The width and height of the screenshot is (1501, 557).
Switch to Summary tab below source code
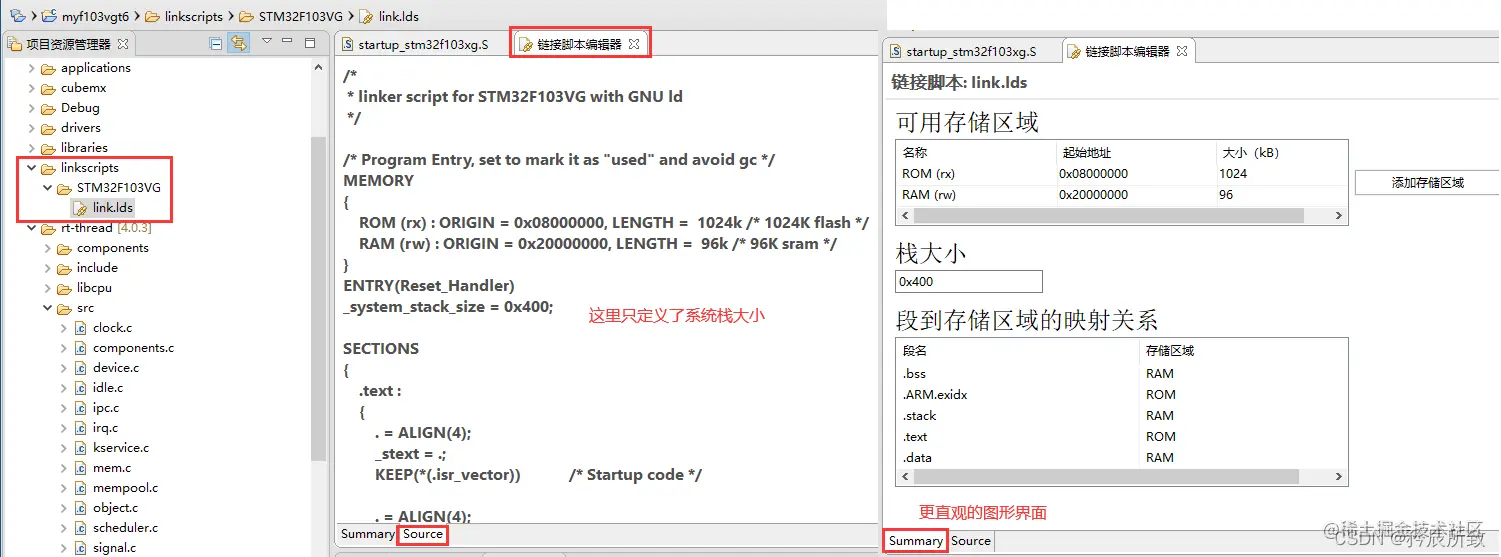click(367, 534)
